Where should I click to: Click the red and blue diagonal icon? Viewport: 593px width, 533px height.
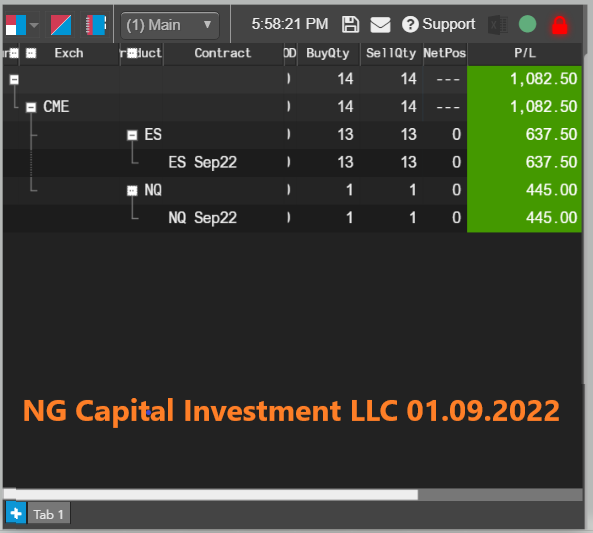tap(61, 25)
